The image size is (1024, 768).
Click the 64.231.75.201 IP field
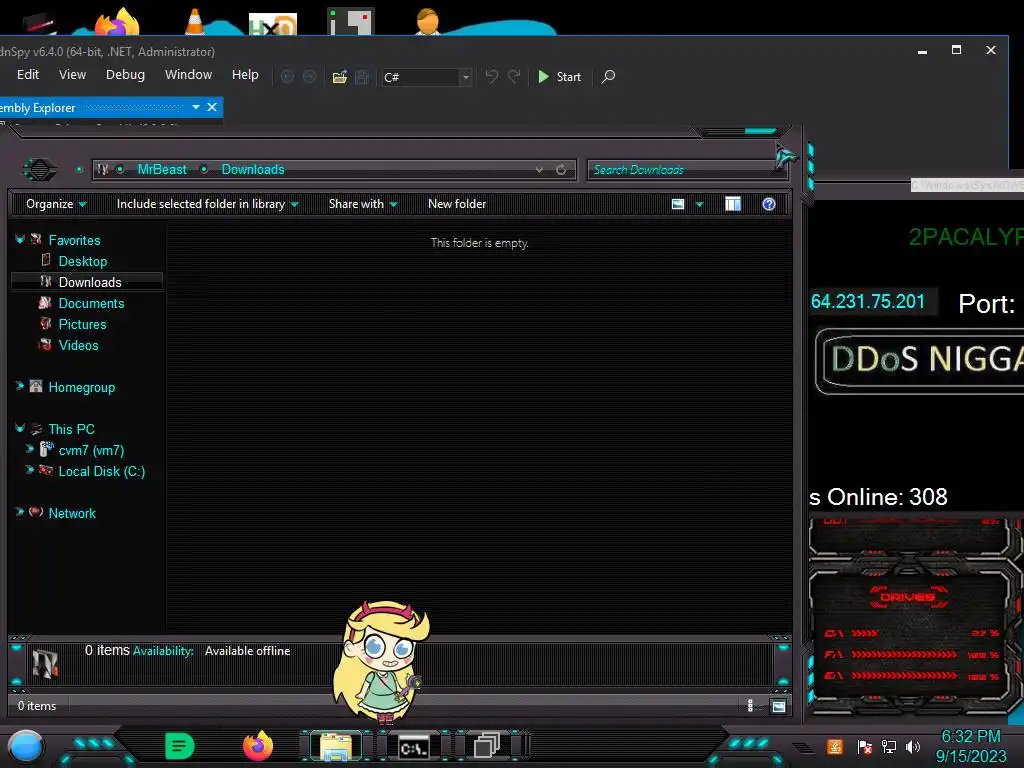coord(874,301)
